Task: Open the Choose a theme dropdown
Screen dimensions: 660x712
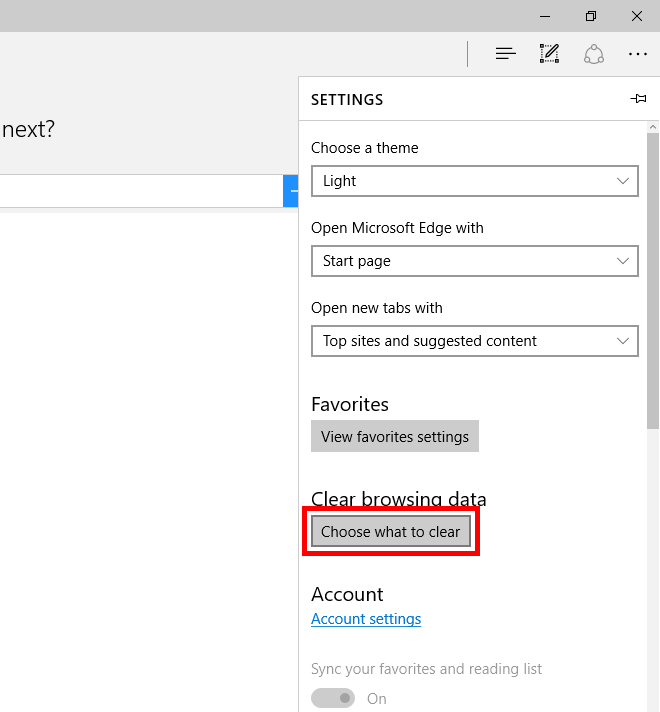Action: click(474, 181)
